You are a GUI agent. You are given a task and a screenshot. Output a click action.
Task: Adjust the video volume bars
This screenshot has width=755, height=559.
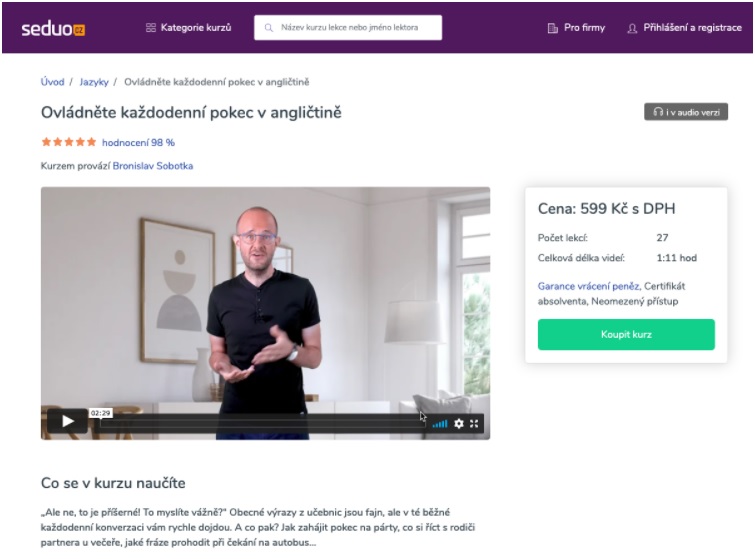click(x=440, y=424)
